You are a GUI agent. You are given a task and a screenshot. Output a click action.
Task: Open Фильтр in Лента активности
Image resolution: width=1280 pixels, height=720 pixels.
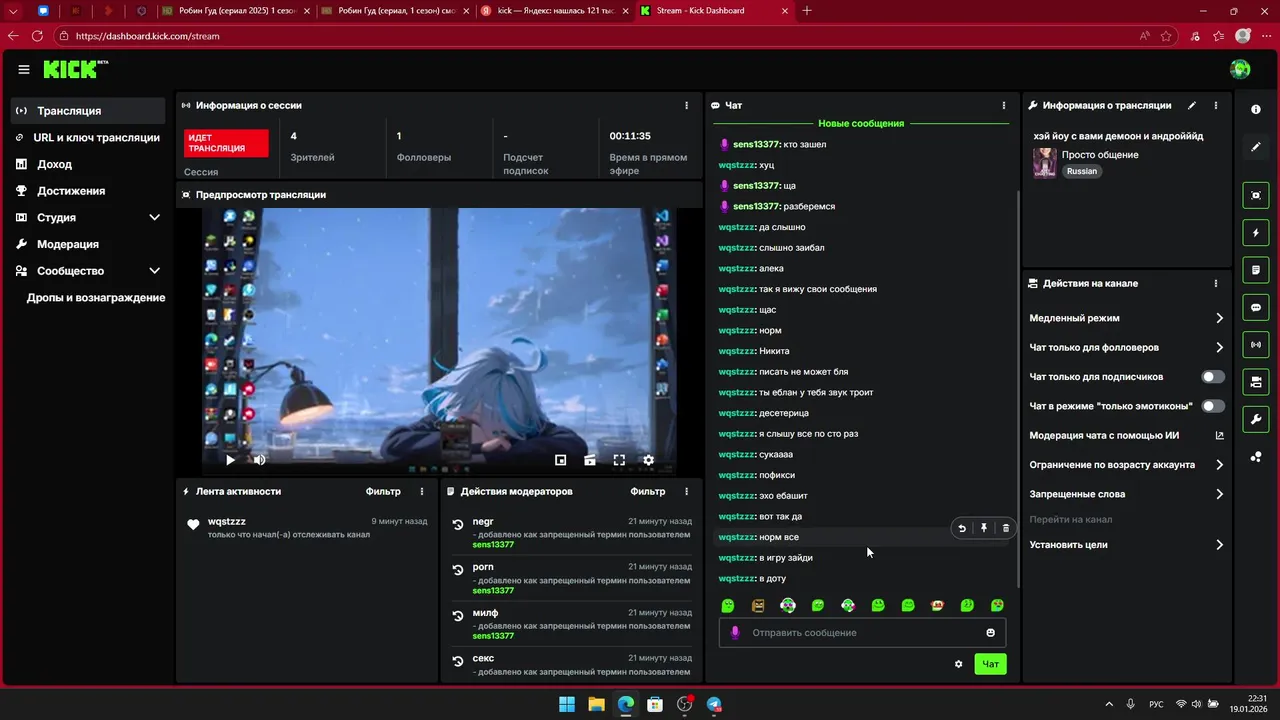[x=383, y=491]
